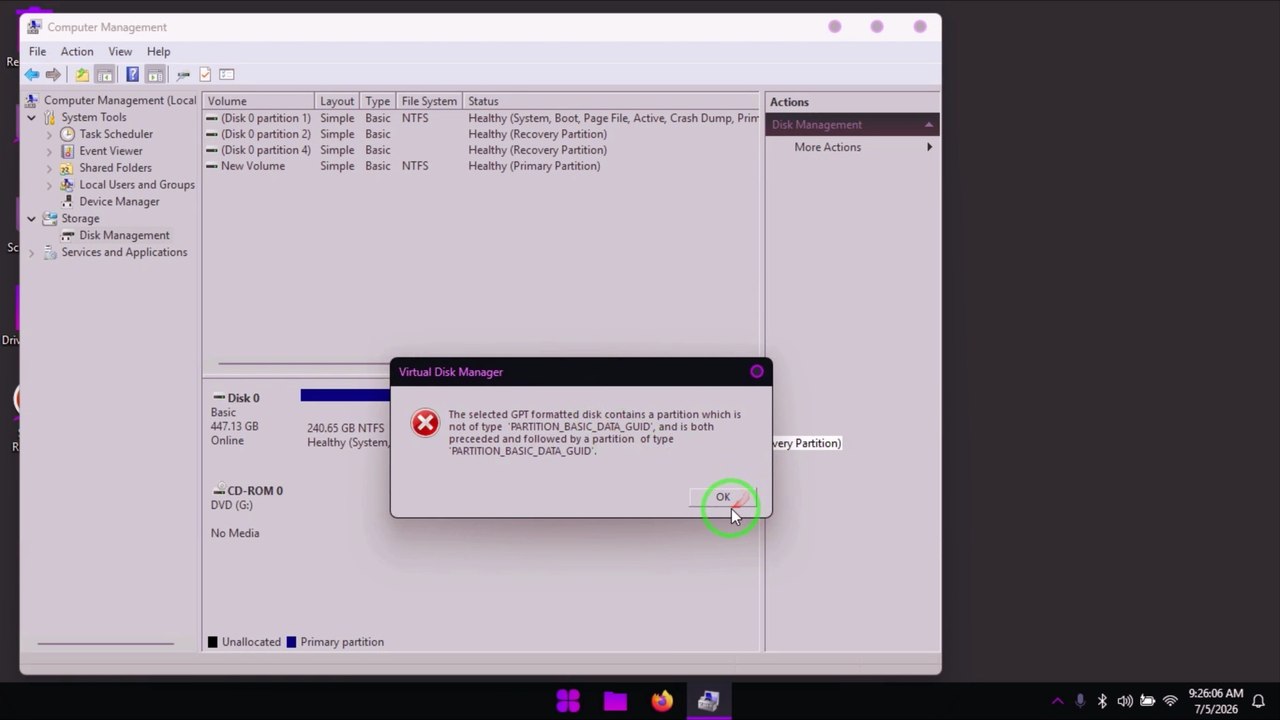Click the Bluetooth tray icon
The image size is (1280, 720).
point(1102,701)
